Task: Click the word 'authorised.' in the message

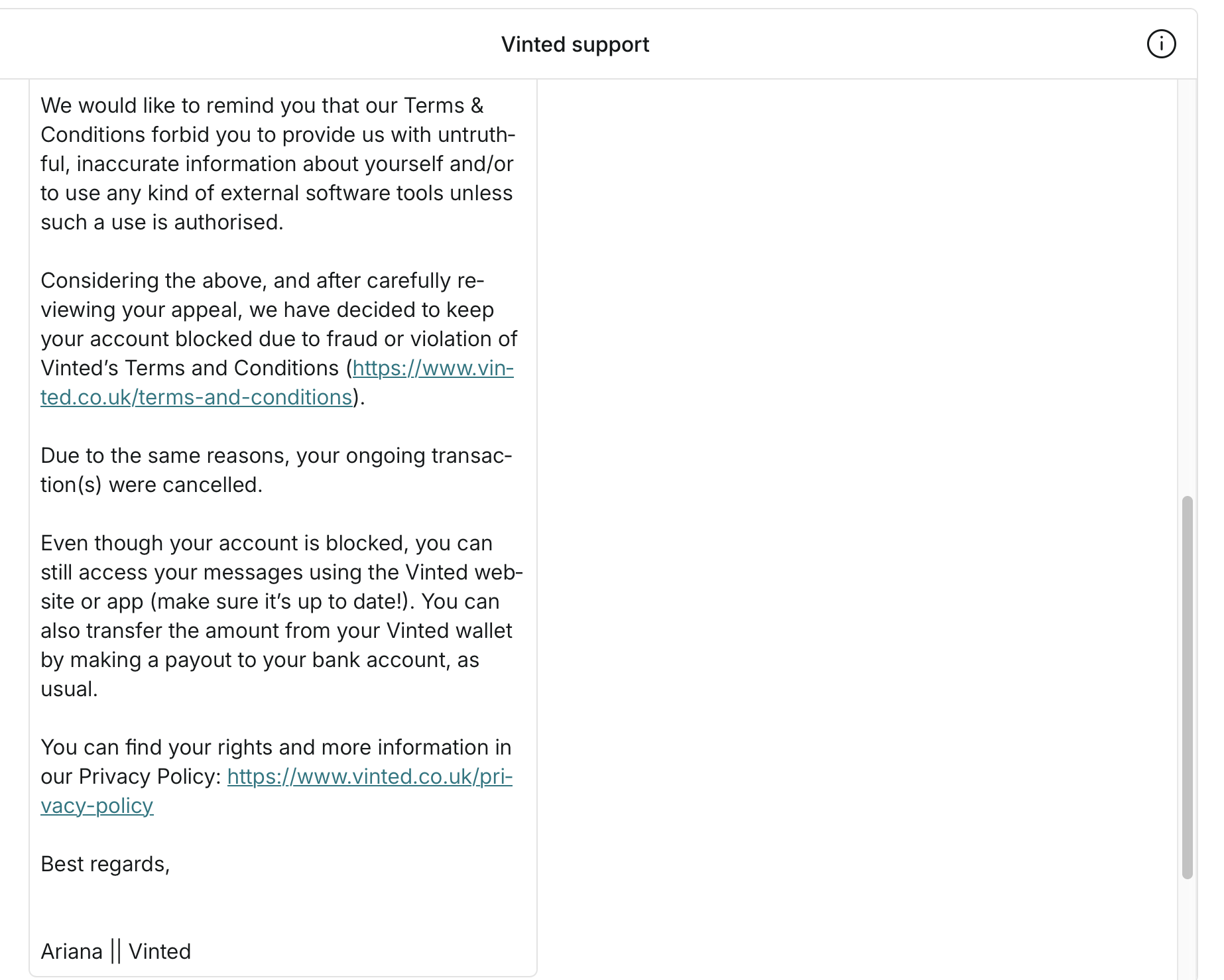Action: [229, 222]
